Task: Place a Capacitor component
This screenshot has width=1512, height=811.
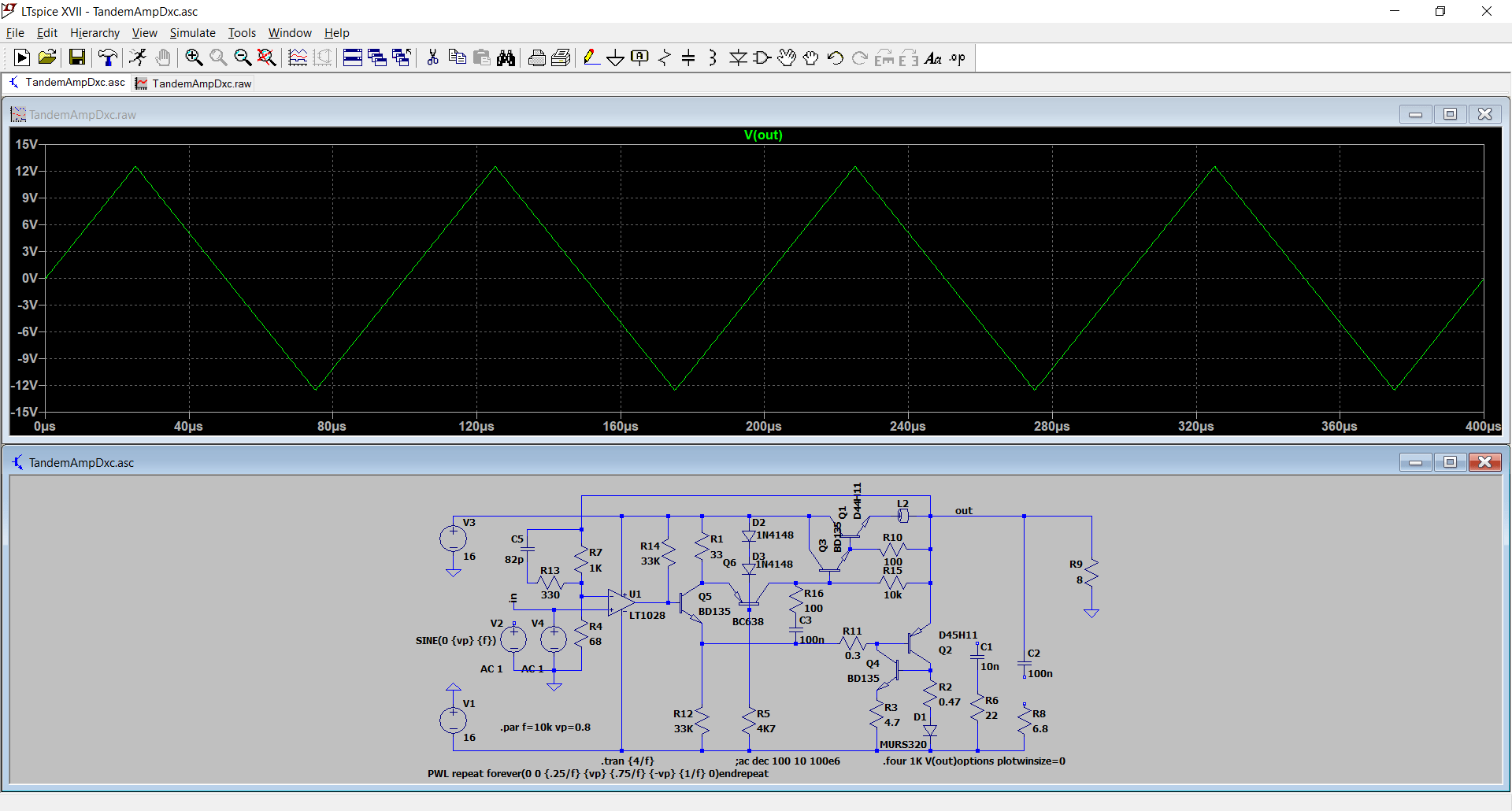Action: pyautogui.click(x=689, y=57)
